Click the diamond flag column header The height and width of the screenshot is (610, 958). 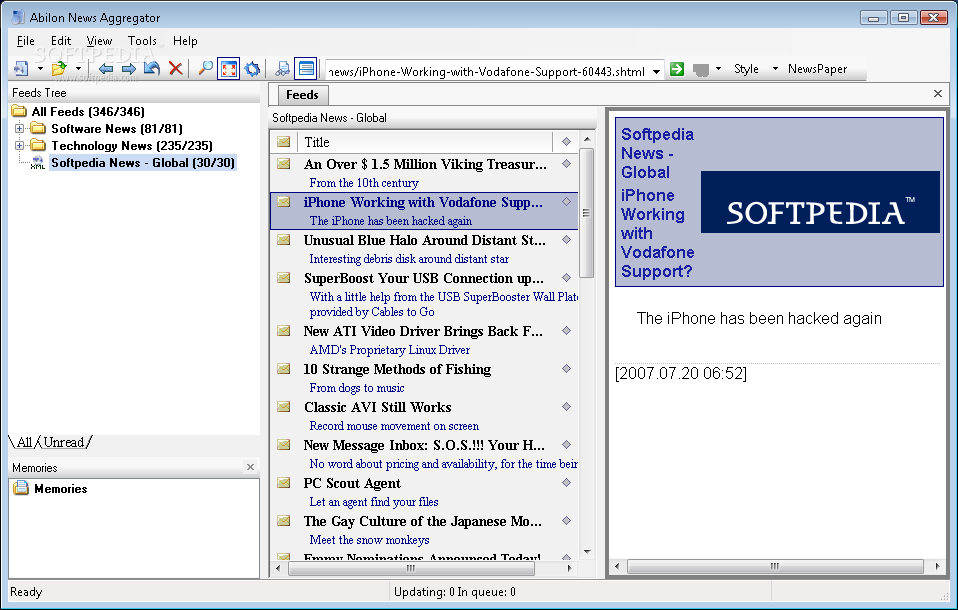[x=566, y=141]
